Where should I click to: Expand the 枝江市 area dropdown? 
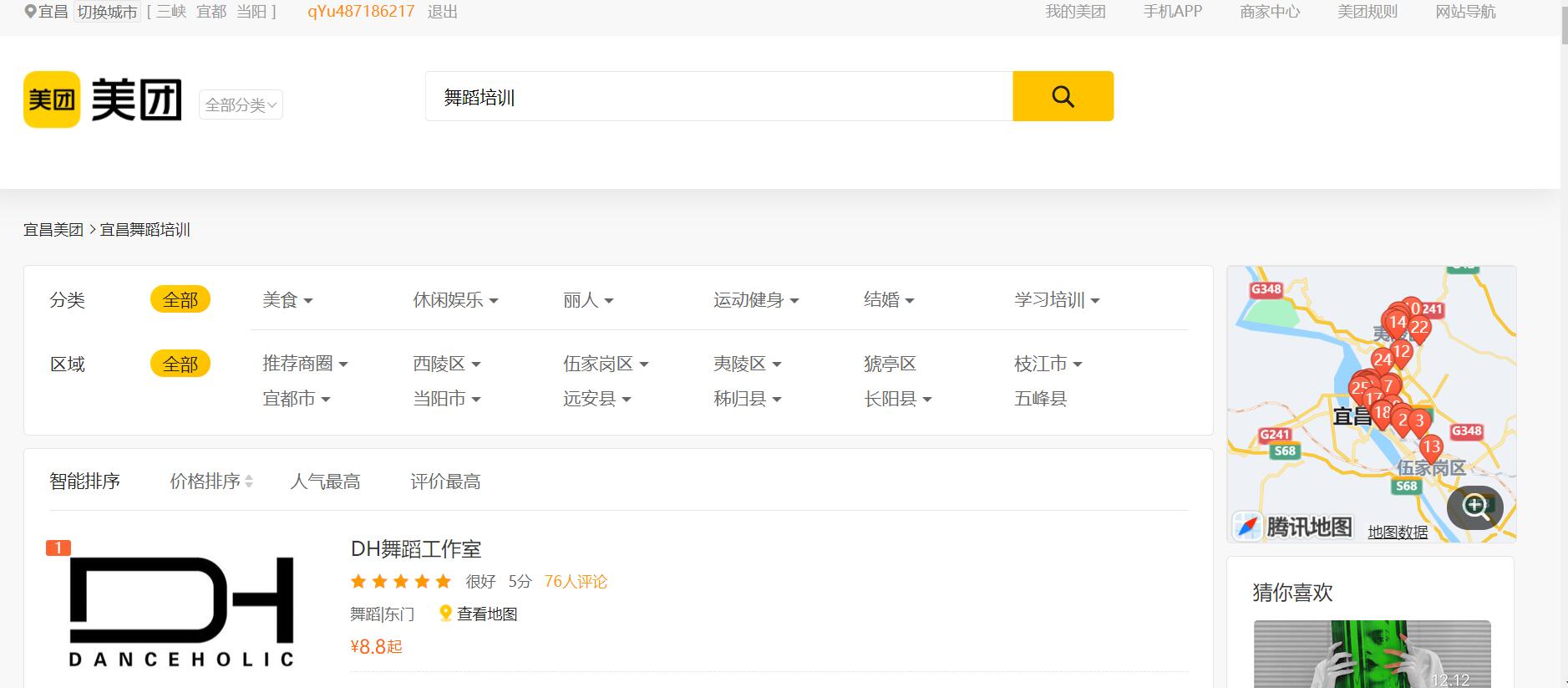(1048, 364)
